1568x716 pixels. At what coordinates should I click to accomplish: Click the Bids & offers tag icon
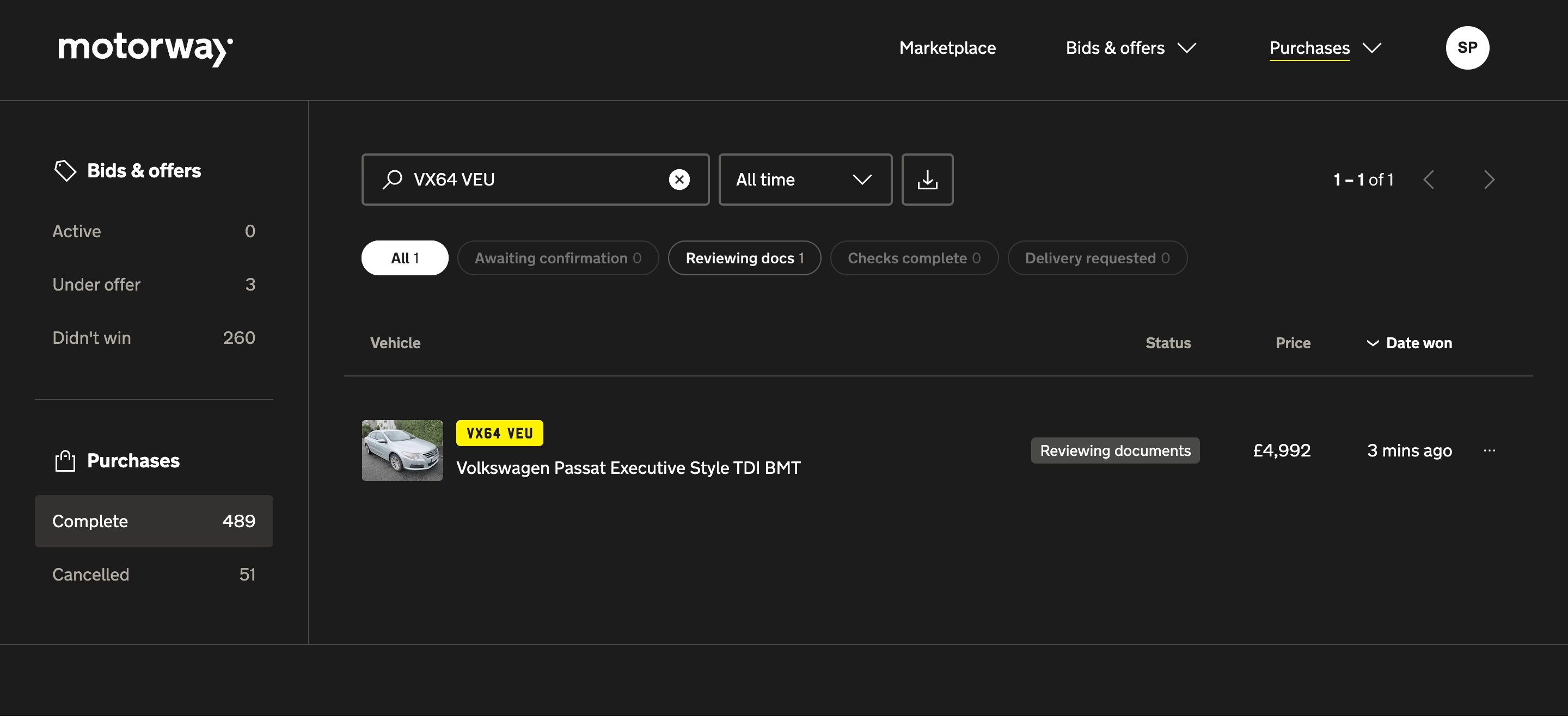(x=65, y=171)
